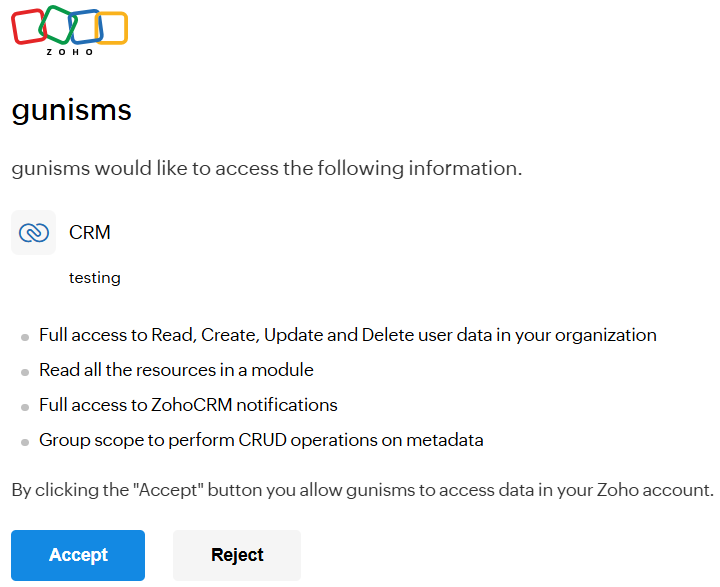
Task: Click the blue square in Zoho logo
Action: point(85,26)
